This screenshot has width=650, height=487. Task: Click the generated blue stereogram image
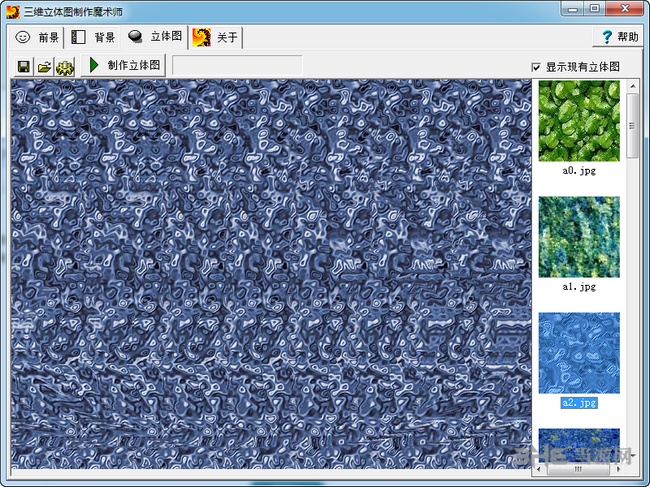(271, 274)
